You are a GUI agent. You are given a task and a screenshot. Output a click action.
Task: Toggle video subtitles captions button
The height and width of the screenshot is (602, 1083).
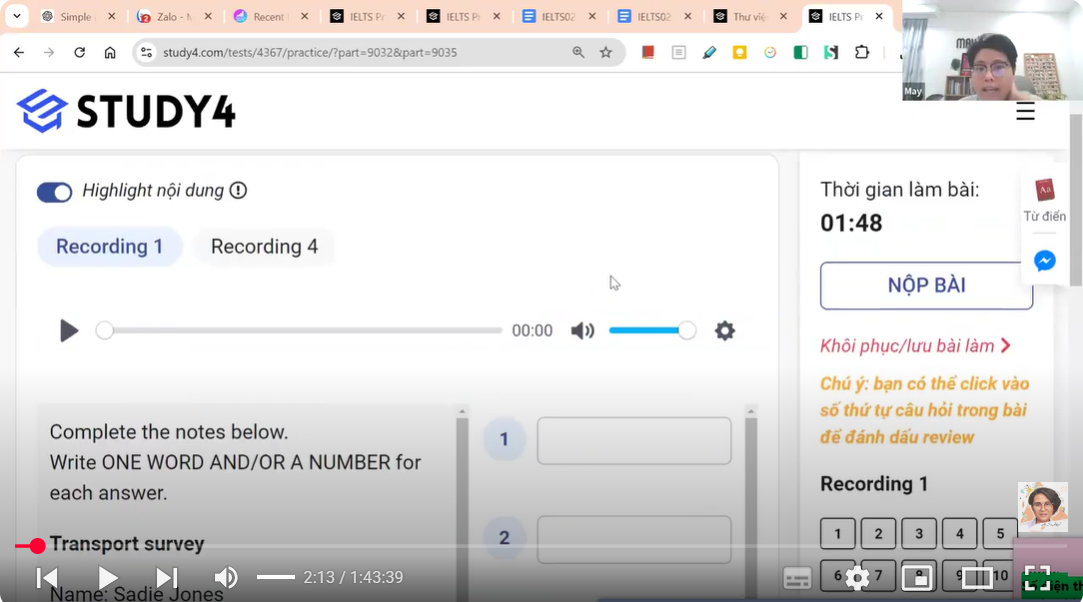[797, 579]
